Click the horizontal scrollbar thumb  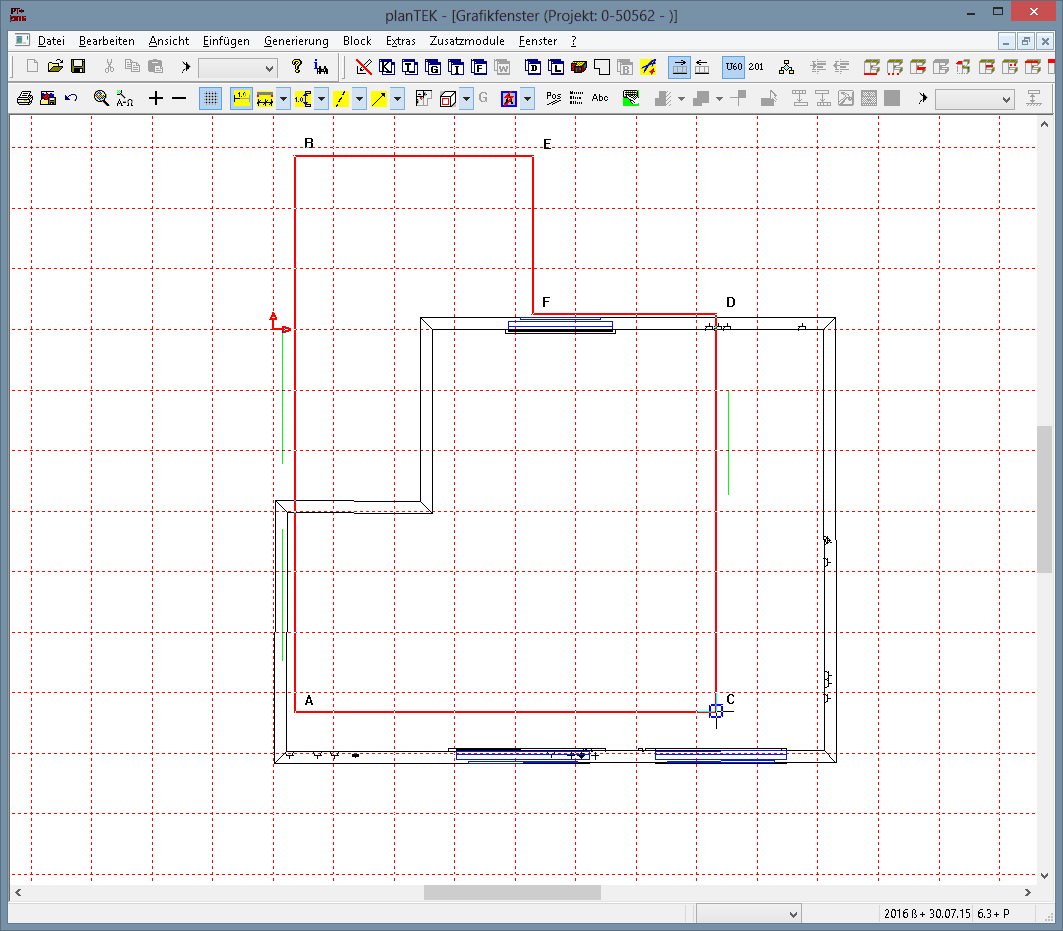tap(512, 892)
